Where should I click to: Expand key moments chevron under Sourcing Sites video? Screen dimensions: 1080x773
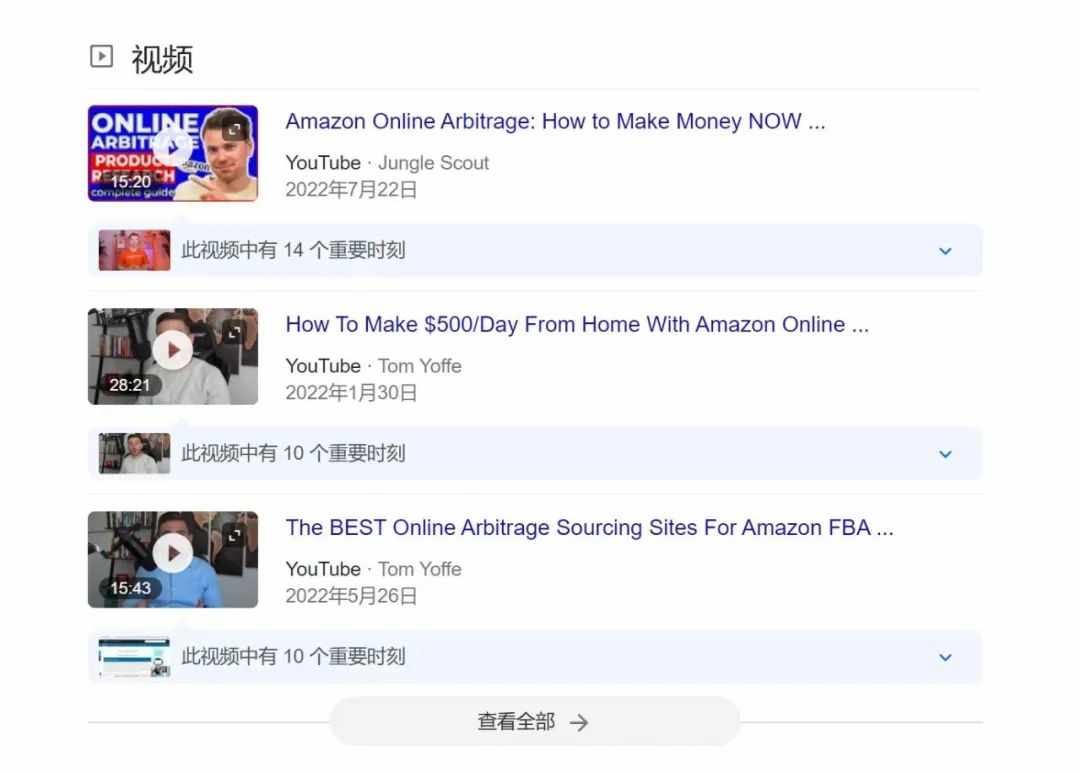click(946, 657)
